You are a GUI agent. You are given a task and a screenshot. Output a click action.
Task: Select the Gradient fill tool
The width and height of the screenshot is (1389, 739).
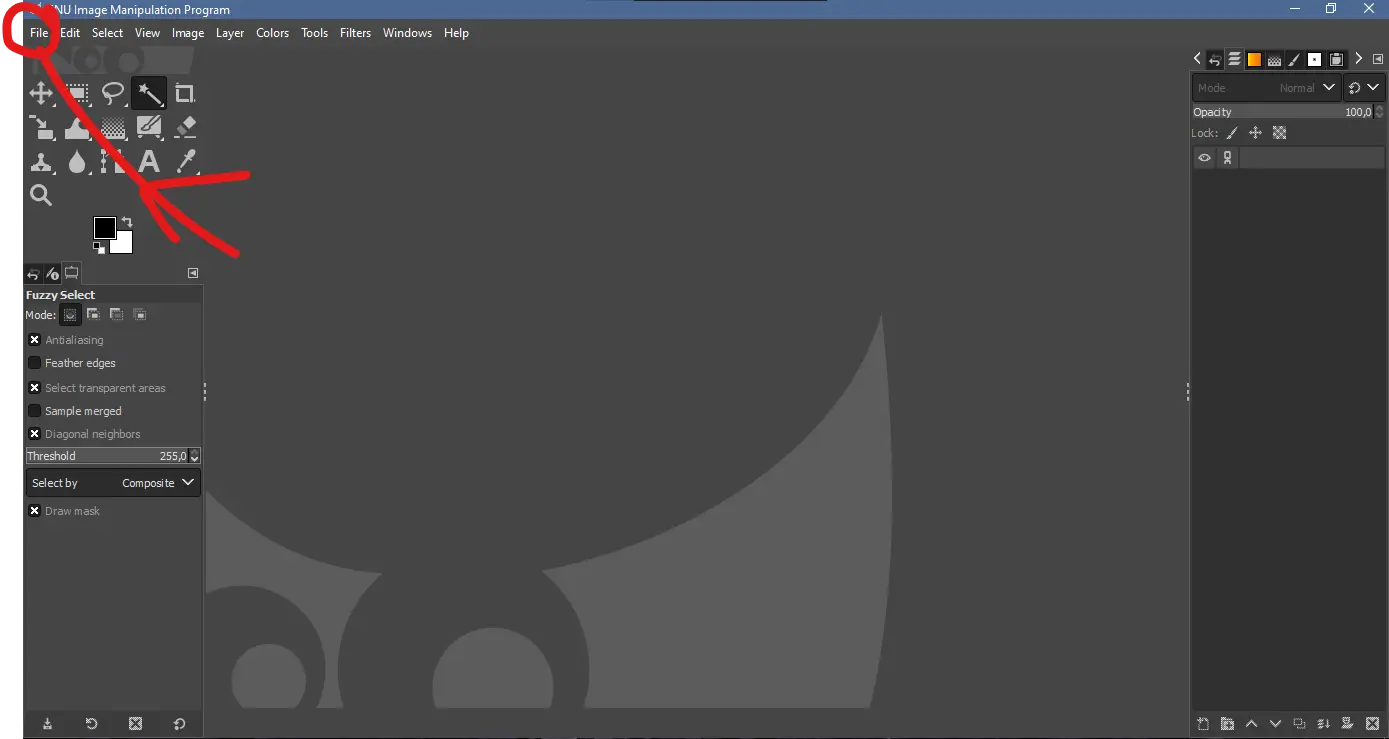pos(113,127)
